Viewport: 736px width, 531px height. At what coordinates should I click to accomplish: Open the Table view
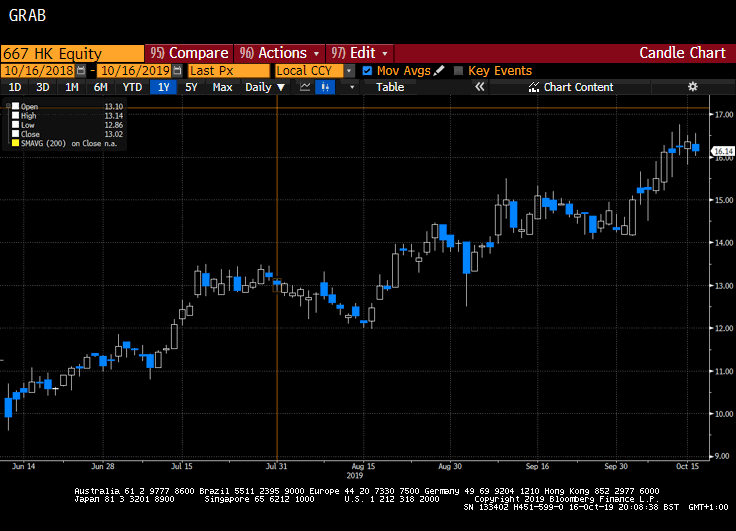[390, 87]
